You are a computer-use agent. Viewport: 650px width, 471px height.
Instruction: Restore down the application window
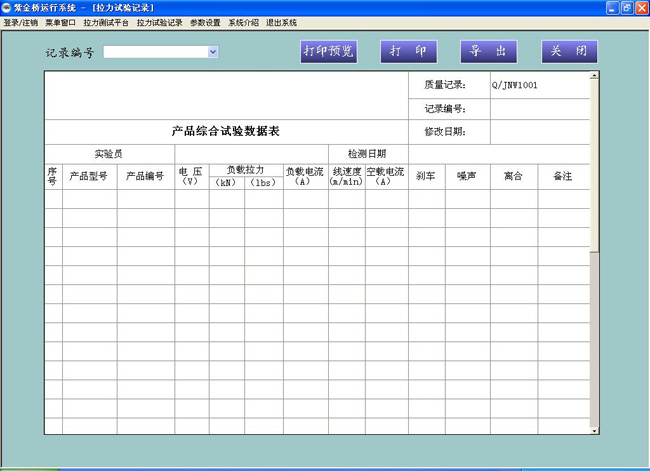point(627,7)
